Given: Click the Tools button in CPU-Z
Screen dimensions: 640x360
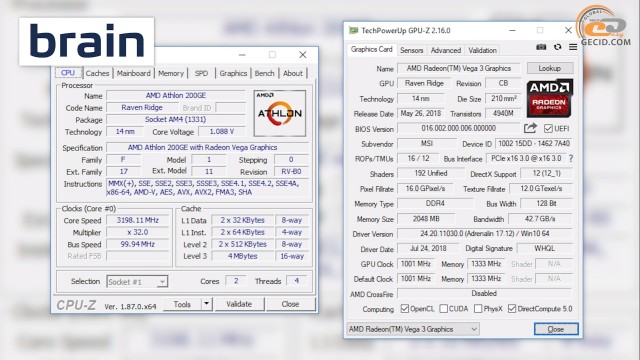Looking at the screenshot, I should click(182, 304).
